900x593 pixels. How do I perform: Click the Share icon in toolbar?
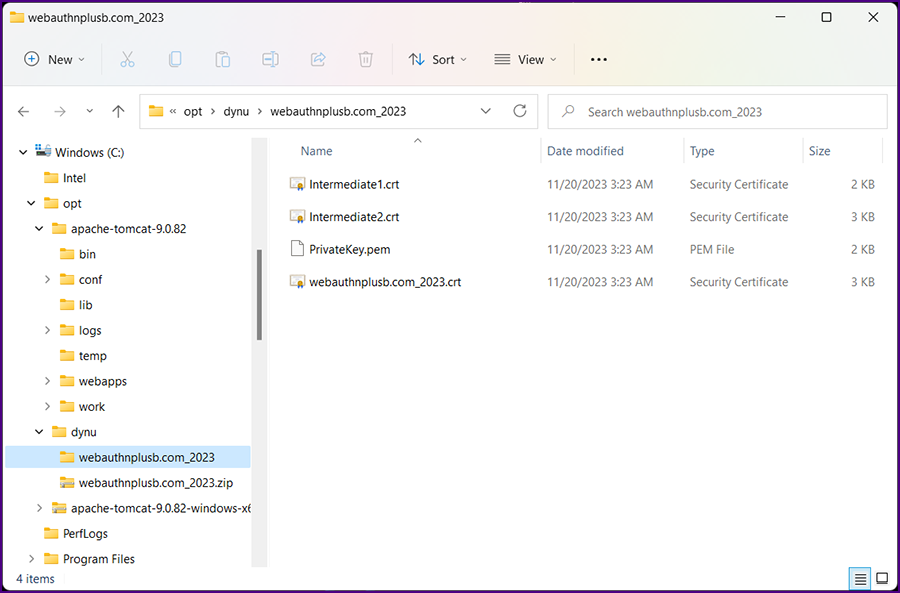318,60
